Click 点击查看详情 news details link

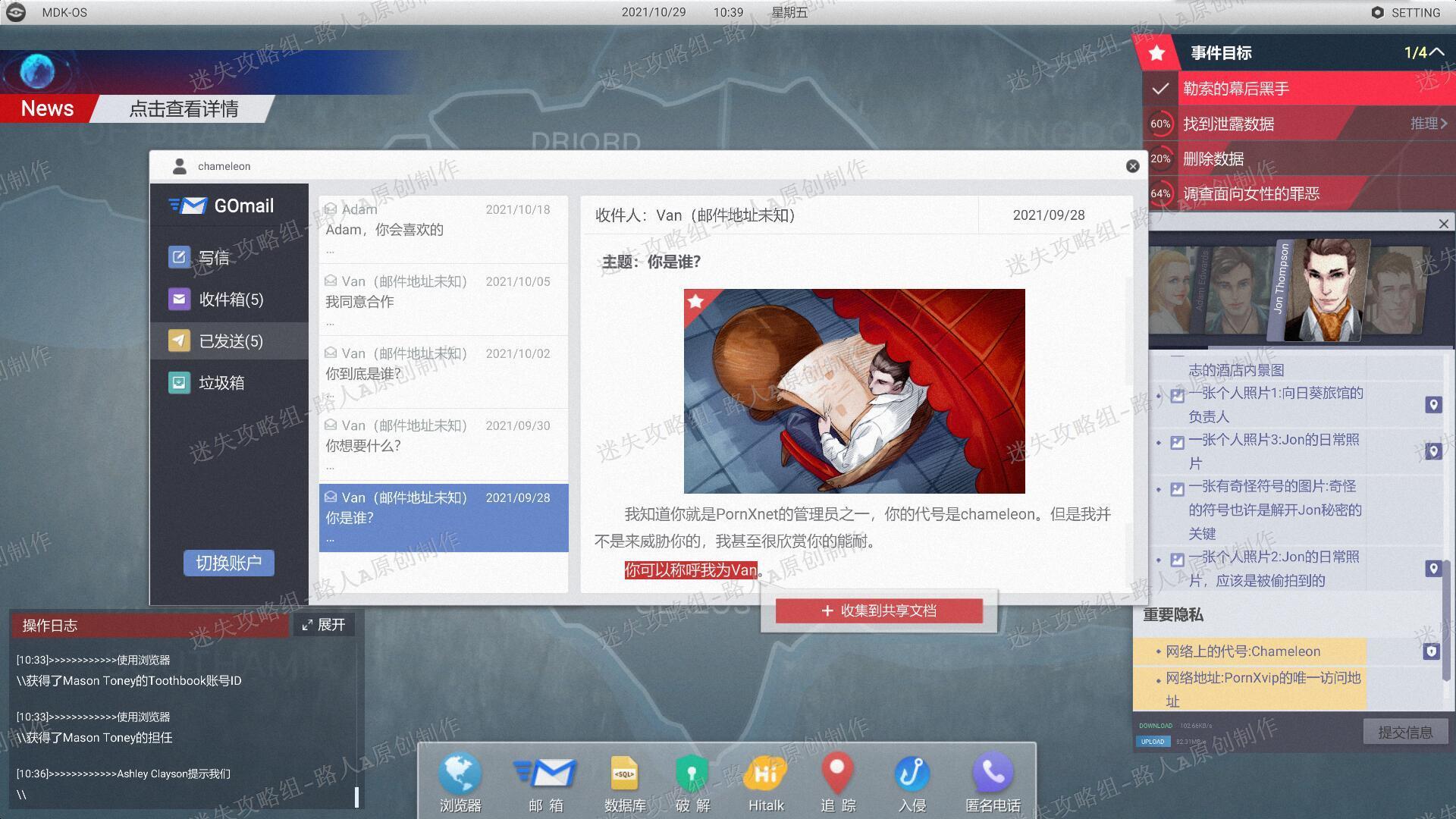pyautogui.click(x=184, y=108)
